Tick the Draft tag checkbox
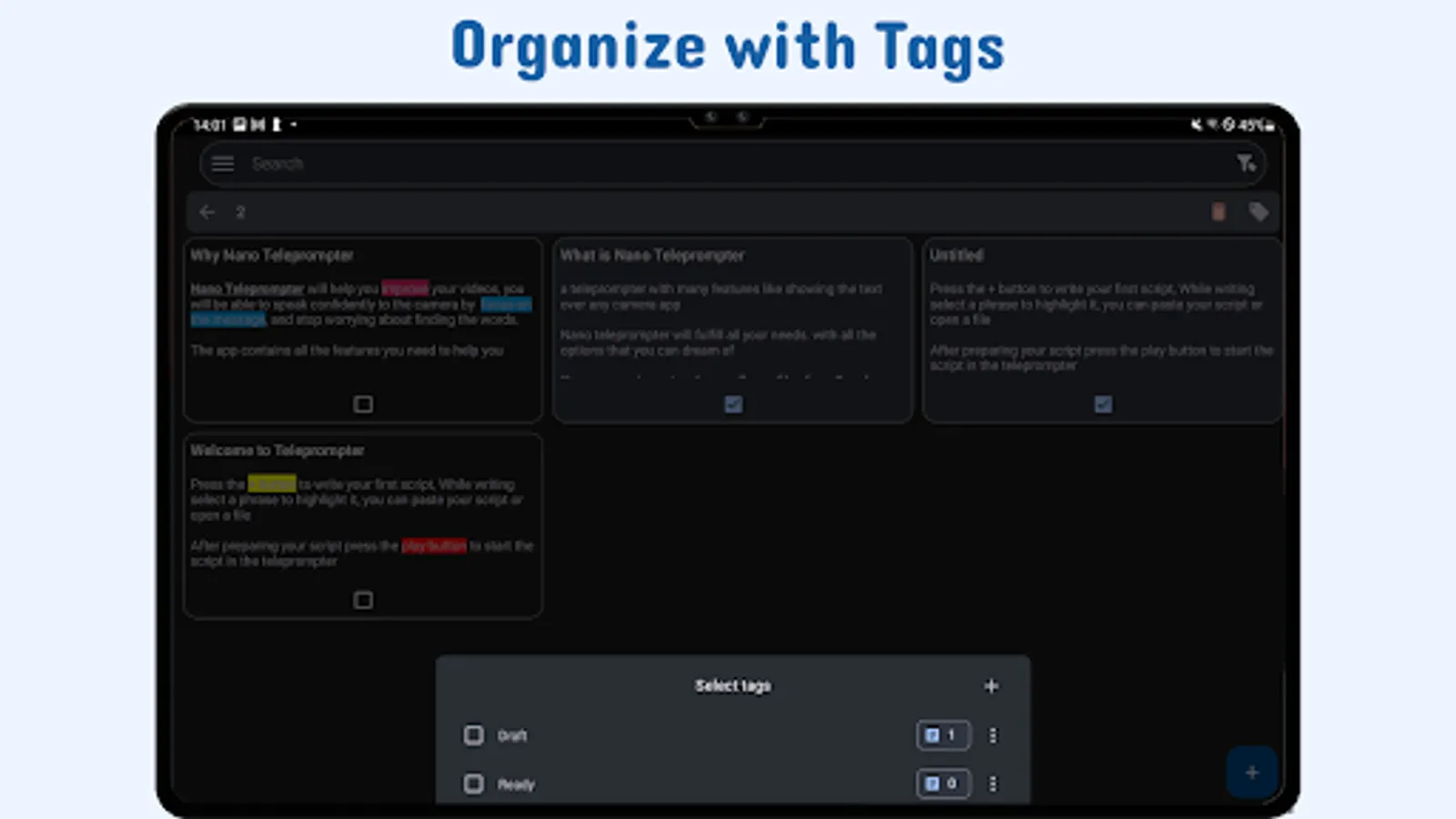 point(474,735)
